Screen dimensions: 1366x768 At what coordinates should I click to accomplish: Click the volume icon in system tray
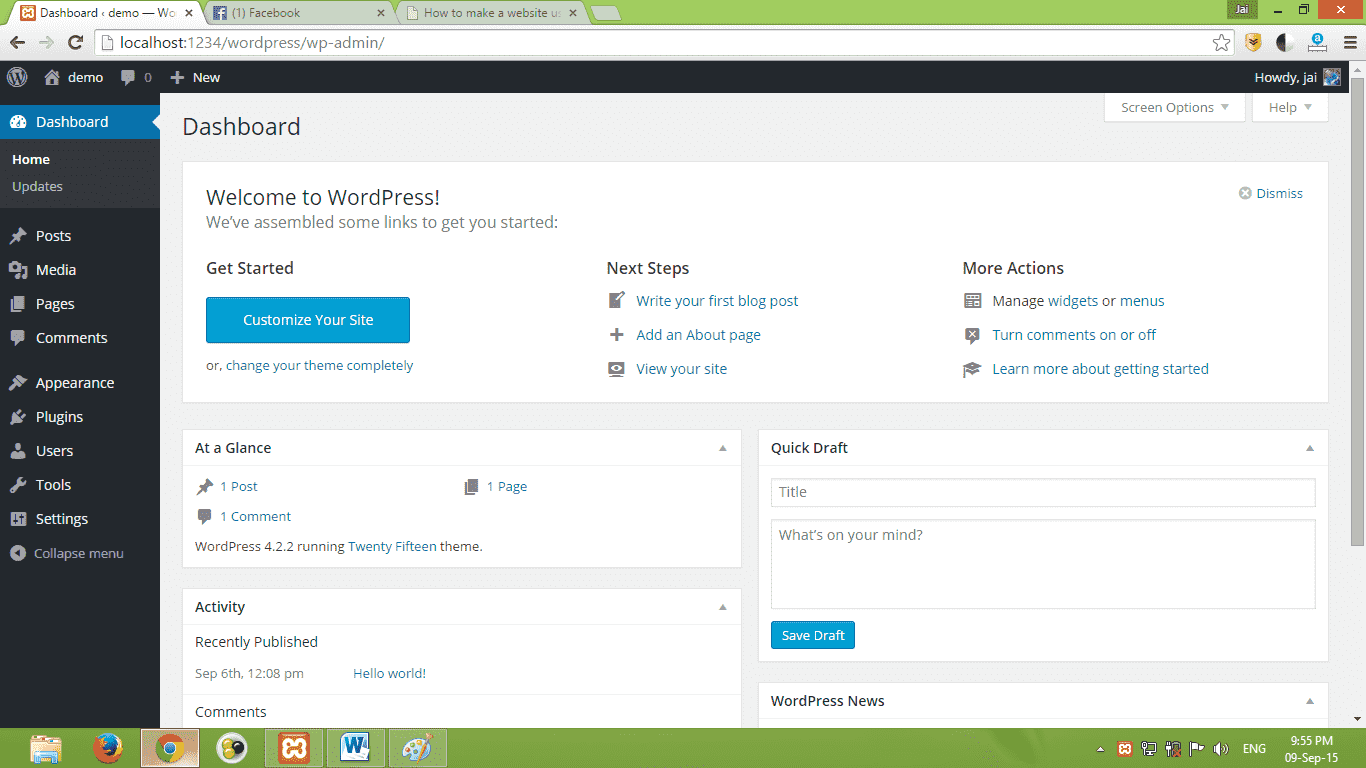pos(1220,748)
